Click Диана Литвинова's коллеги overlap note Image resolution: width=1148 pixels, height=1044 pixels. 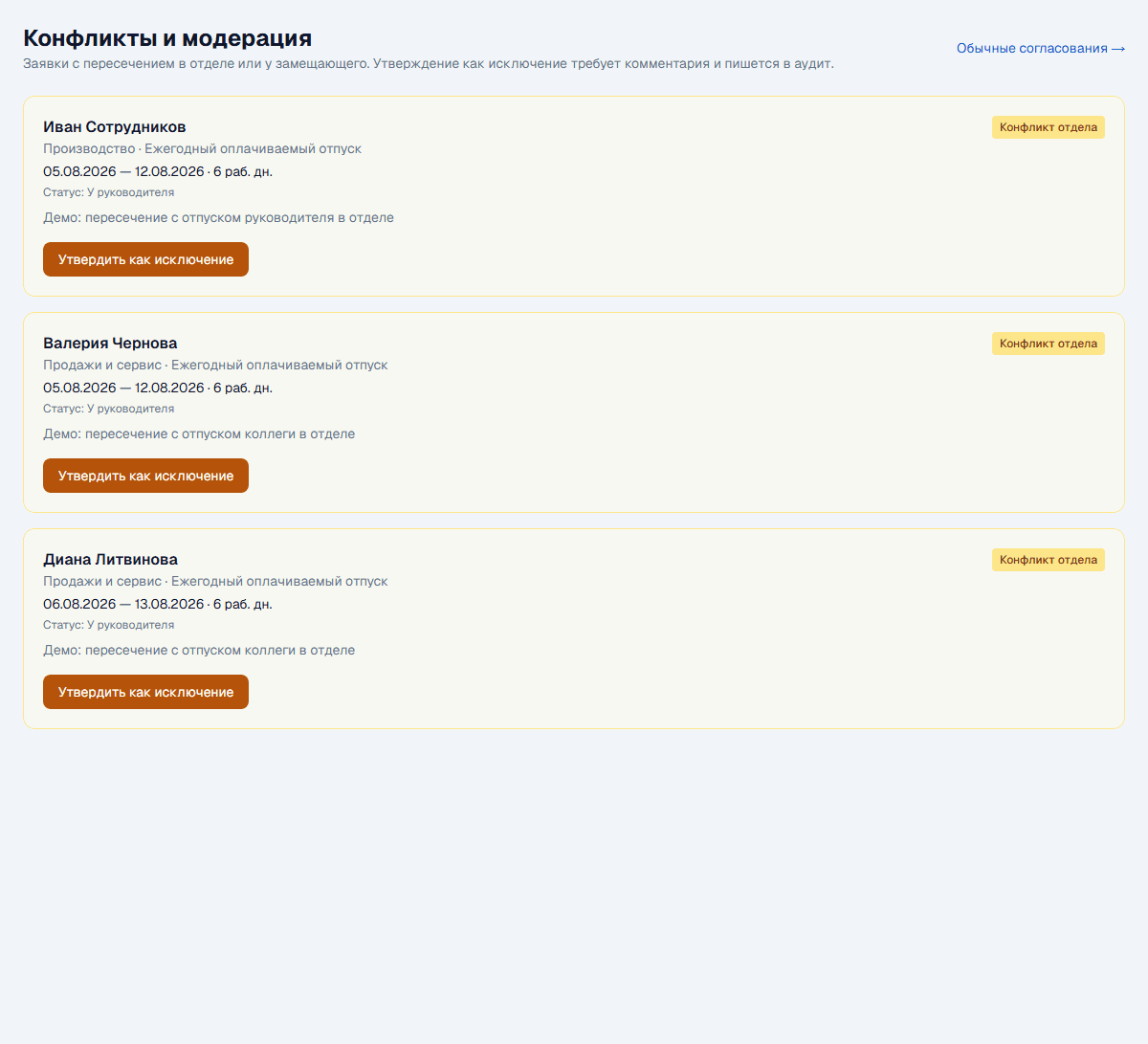coord(199,651)
